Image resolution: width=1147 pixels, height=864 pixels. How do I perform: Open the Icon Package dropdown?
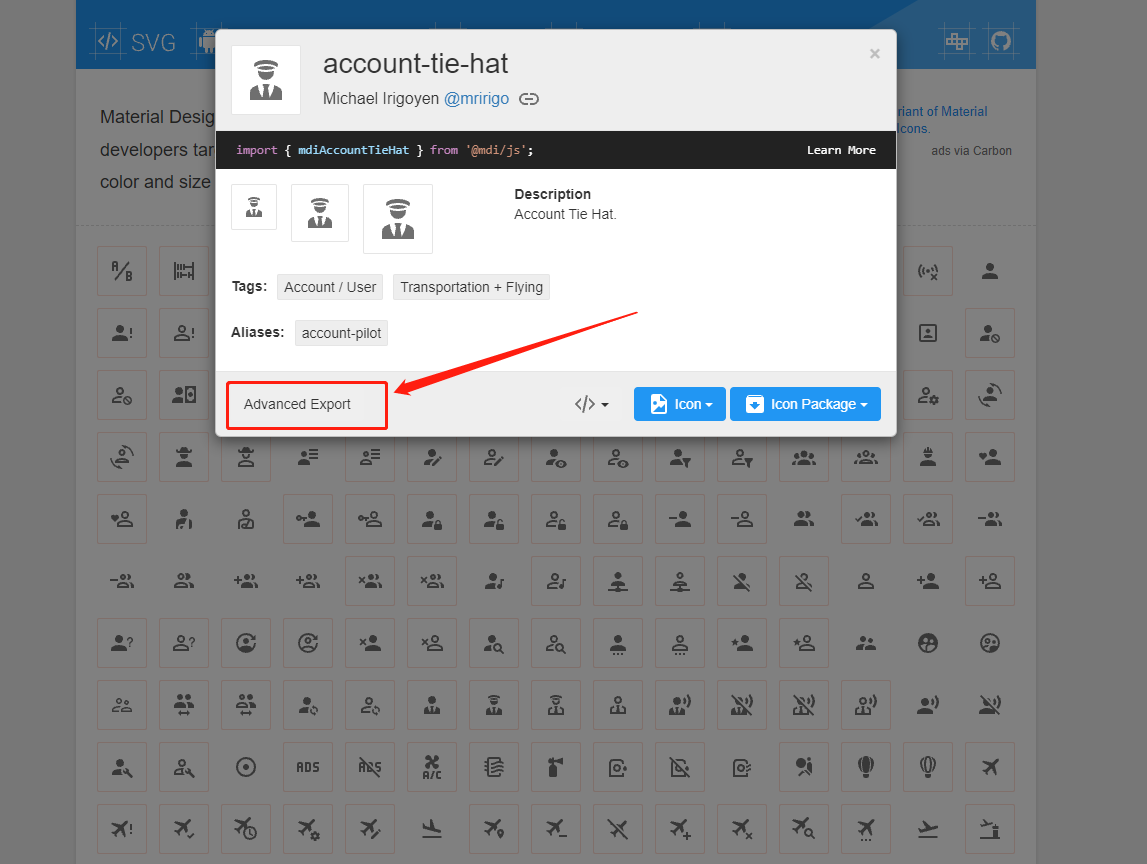(x=805, y=405)
